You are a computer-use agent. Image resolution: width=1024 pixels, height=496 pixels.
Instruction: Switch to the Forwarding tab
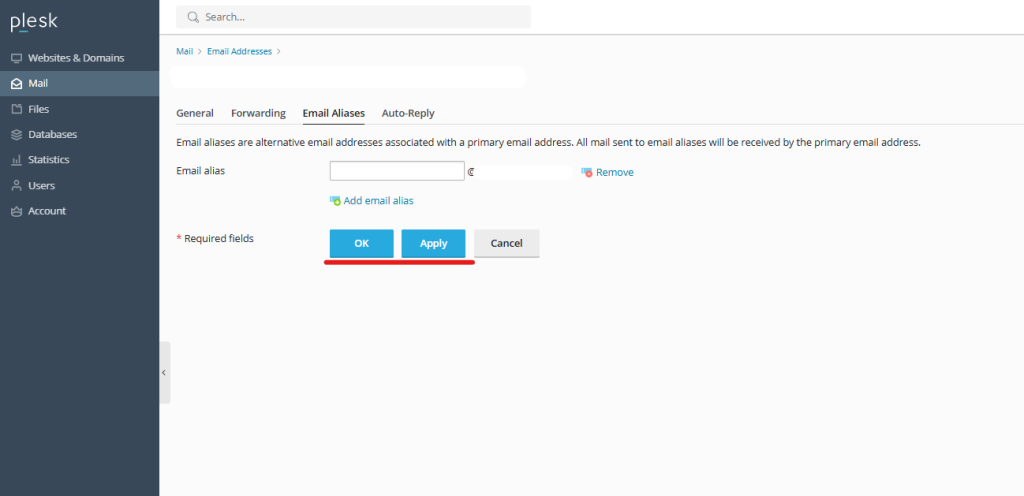coord(259,113)
